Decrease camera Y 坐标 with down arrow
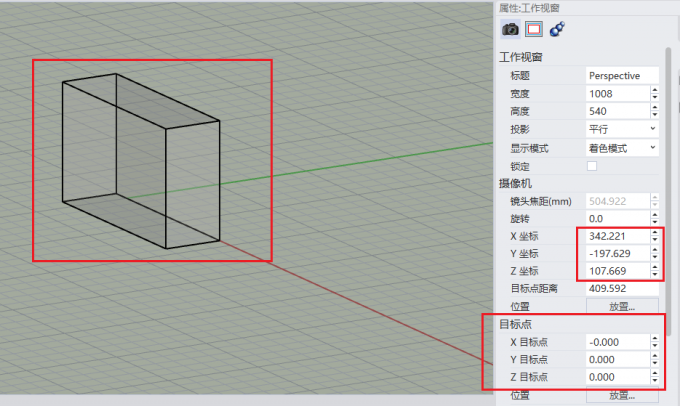Viewport: 680px width, 406px height. tap(655, 257)
